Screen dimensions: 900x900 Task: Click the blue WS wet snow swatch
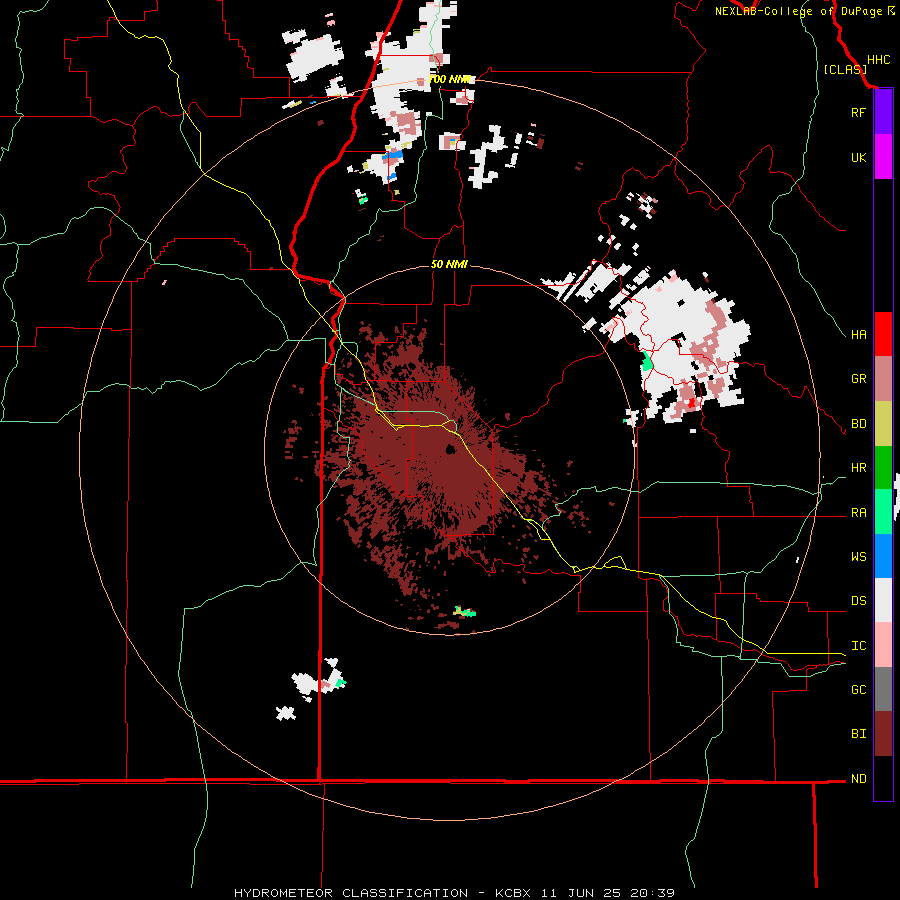[883, 556]
